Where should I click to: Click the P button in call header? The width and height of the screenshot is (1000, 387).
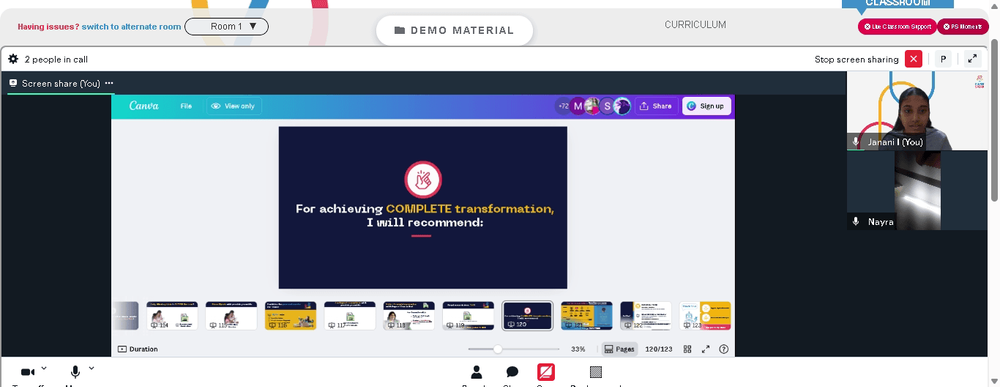[943, 59]
